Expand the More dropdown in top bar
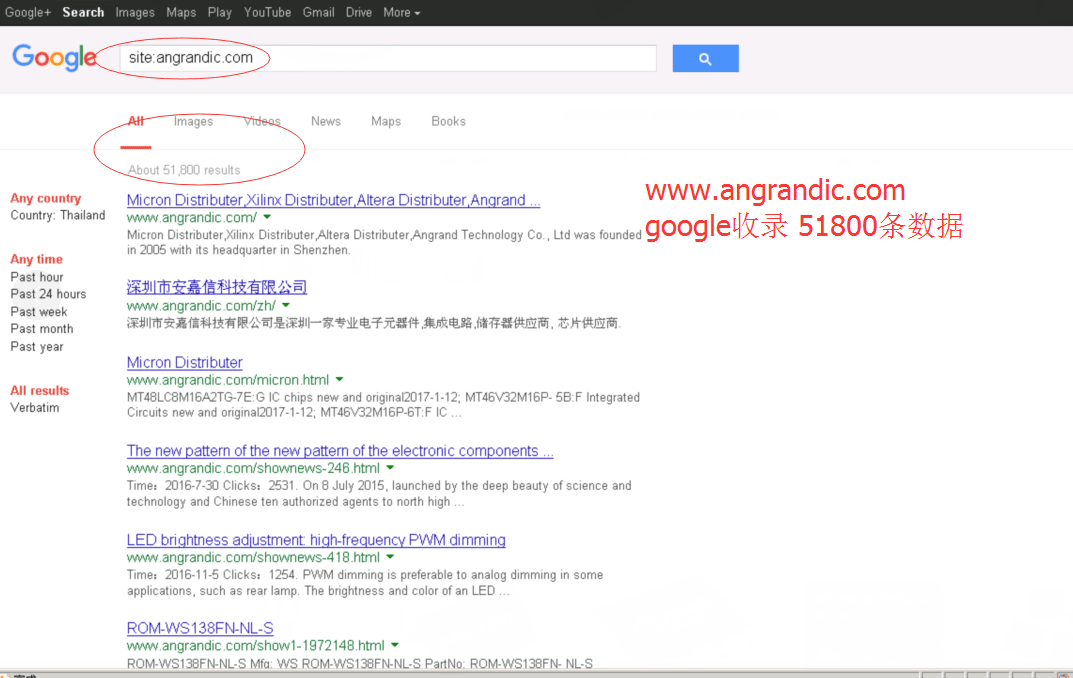 [401, 12]
